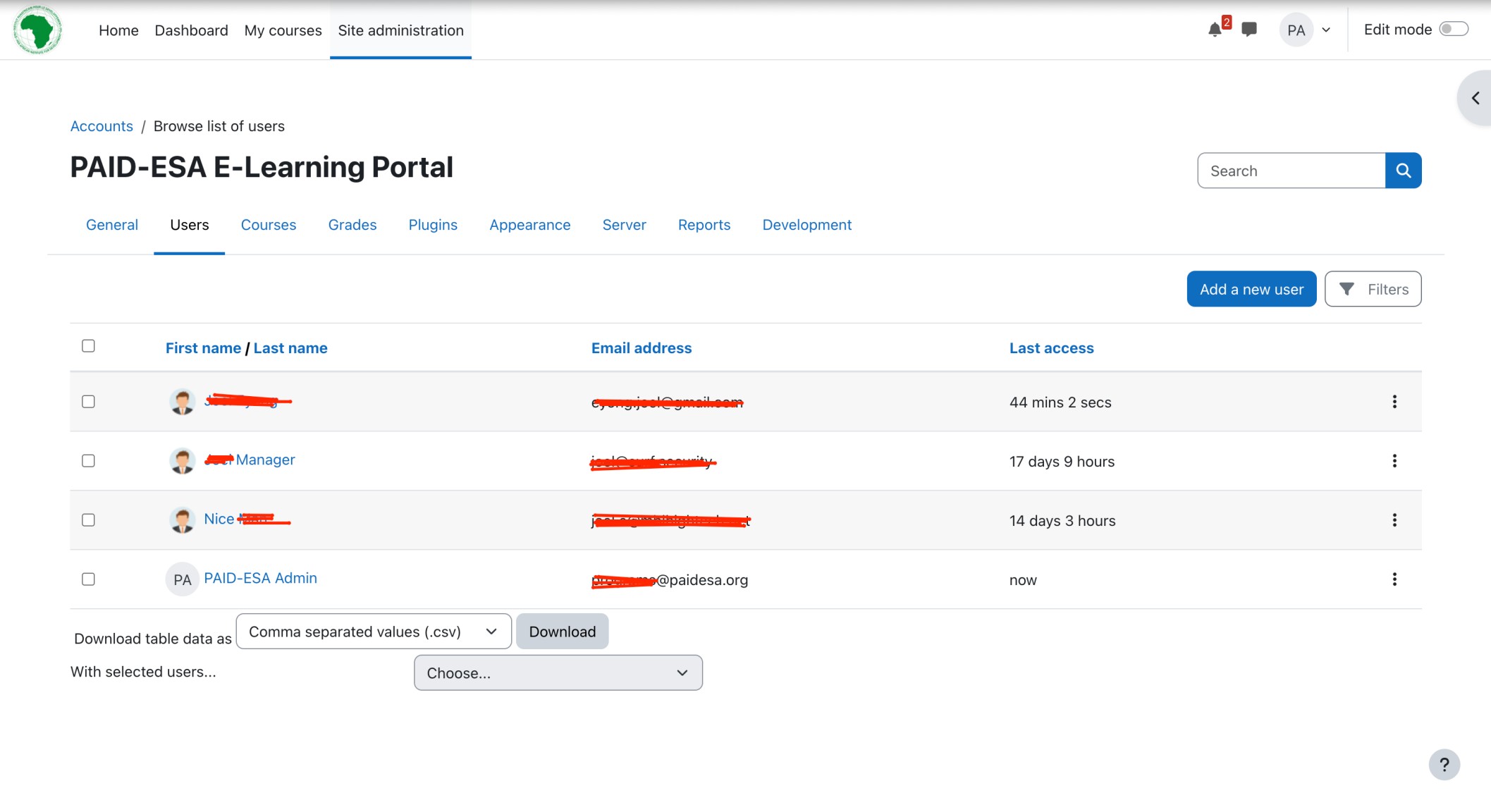1491x812 pixels.
Task: Check the select-all users checkbox
Action: (x=88, y=345)
